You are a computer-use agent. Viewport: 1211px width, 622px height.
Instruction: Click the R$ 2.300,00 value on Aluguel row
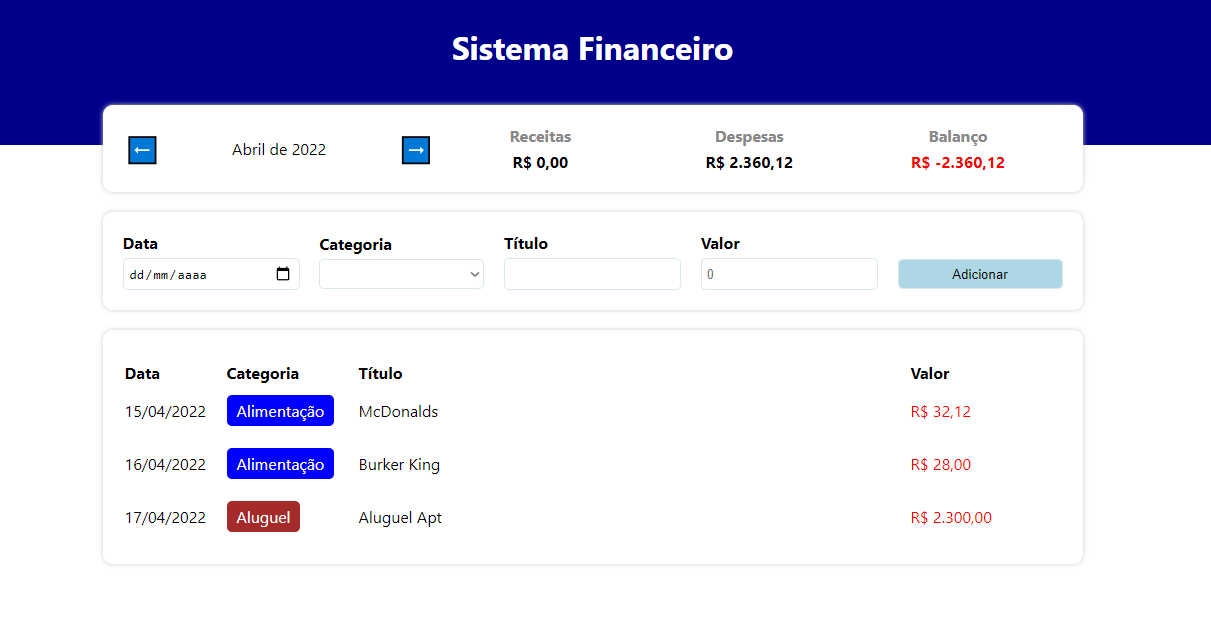[951, 517]
